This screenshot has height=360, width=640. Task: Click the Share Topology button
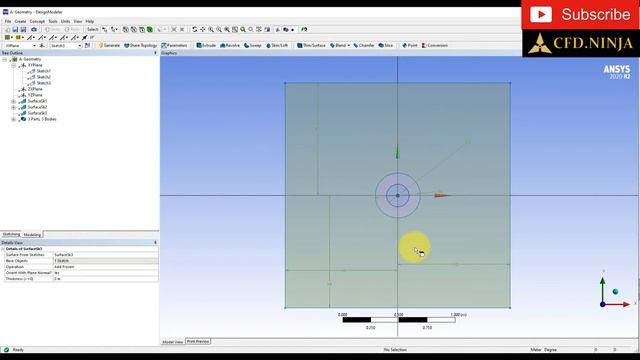[140, 45]
